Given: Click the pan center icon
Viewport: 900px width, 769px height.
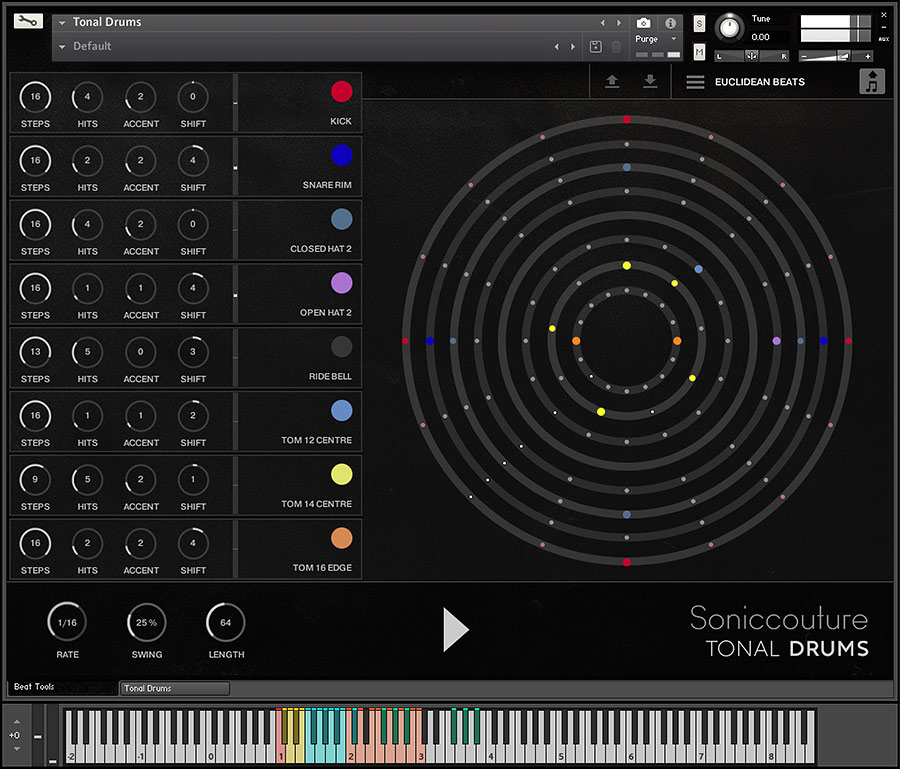Looking at the screenshot, I should (x=751, y=56).
